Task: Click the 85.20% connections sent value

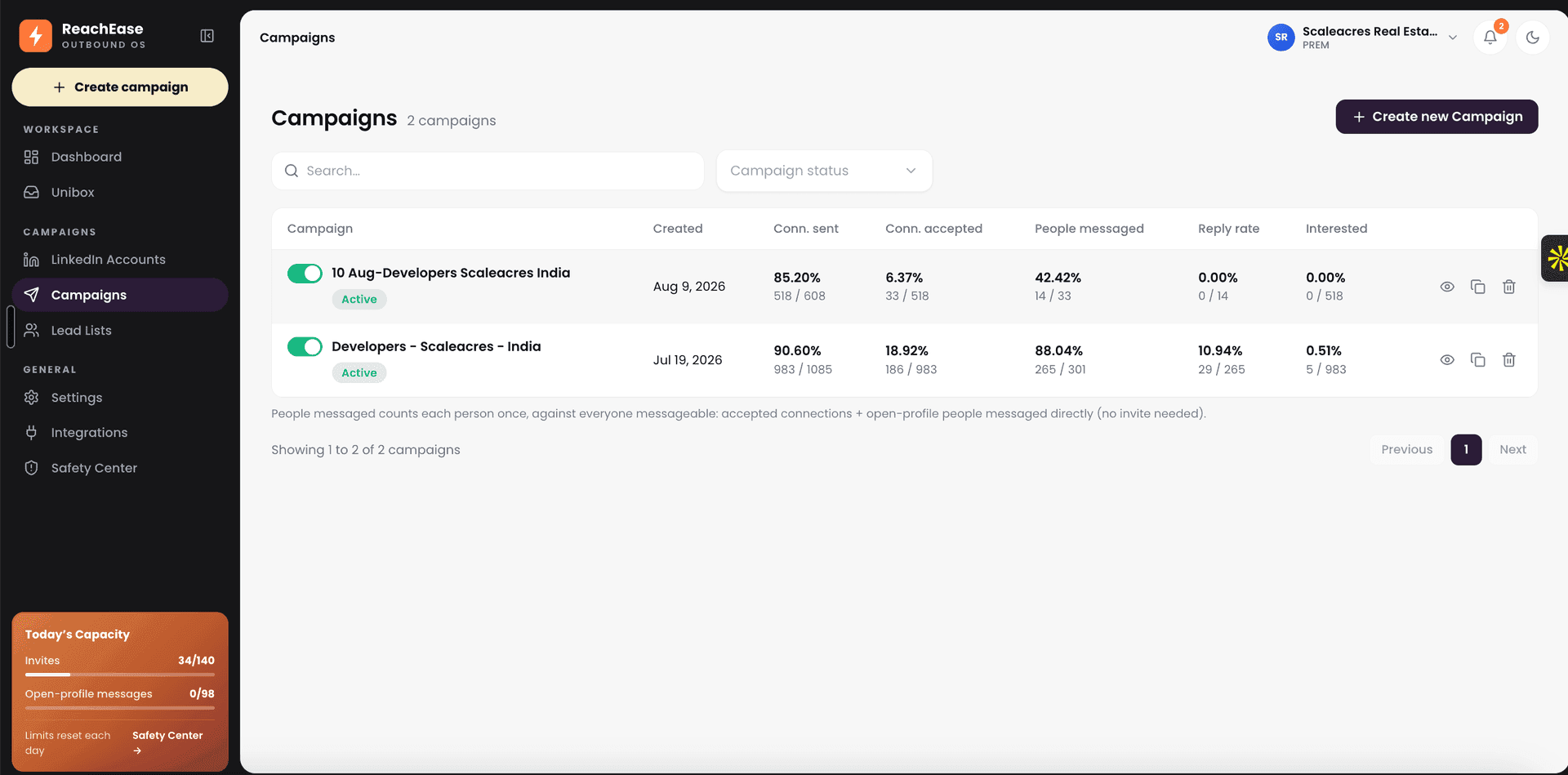Action: pyautogui.click(x=797, y=278)
